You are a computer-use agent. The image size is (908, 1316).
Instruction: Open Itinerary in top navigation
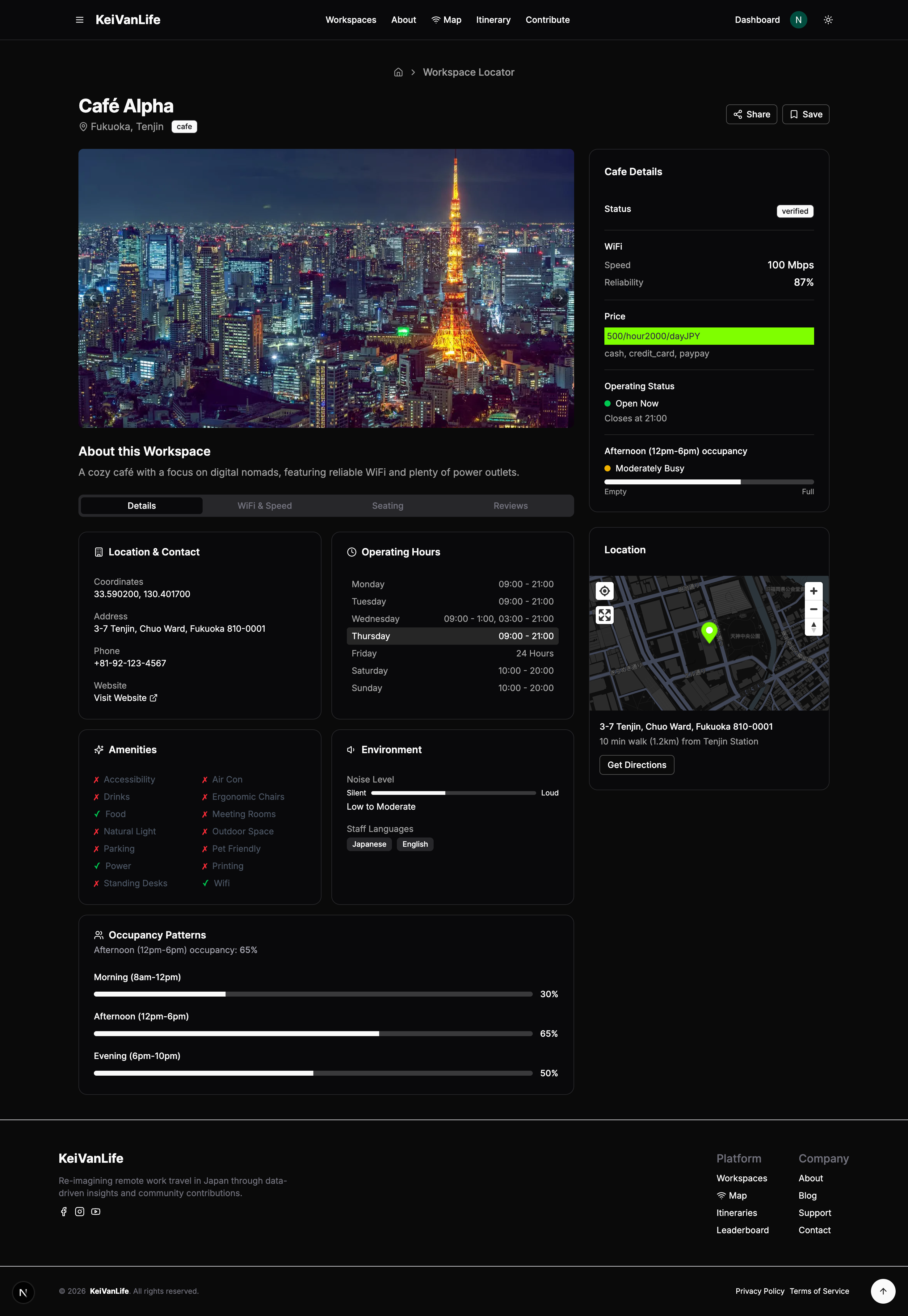point(493,20)
